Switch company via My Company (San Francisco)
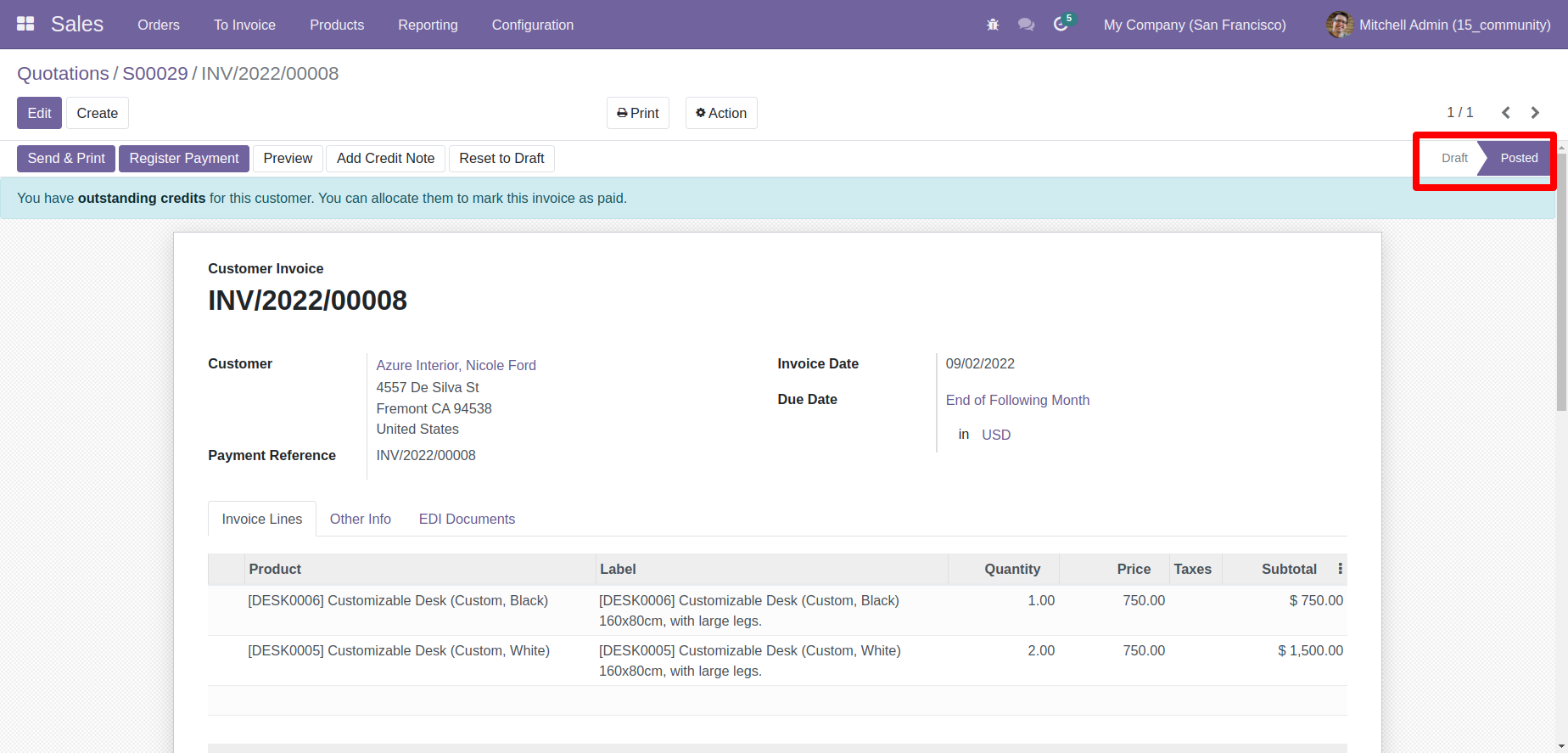The height and width of the screenshot is (753, 1568). 1195,25
